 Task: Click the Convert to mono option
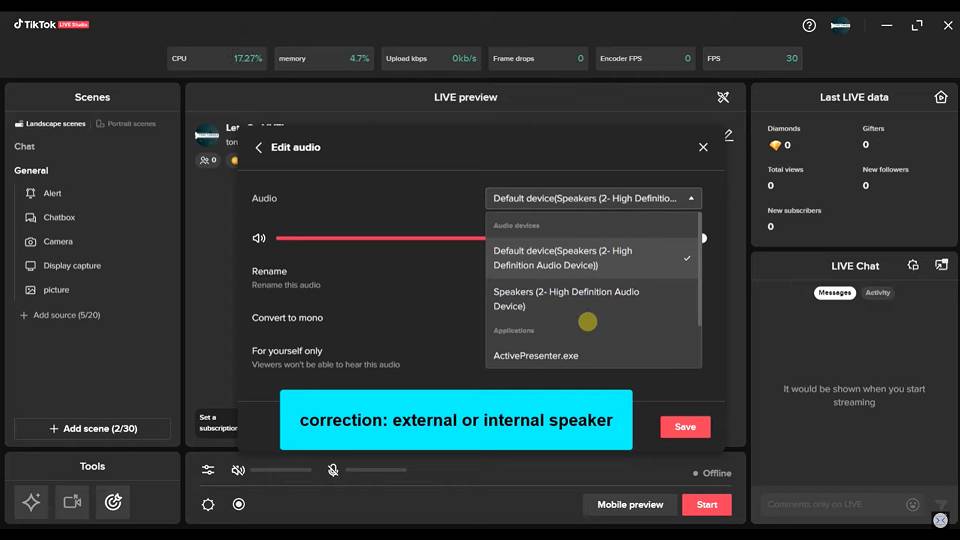(287, 318)
